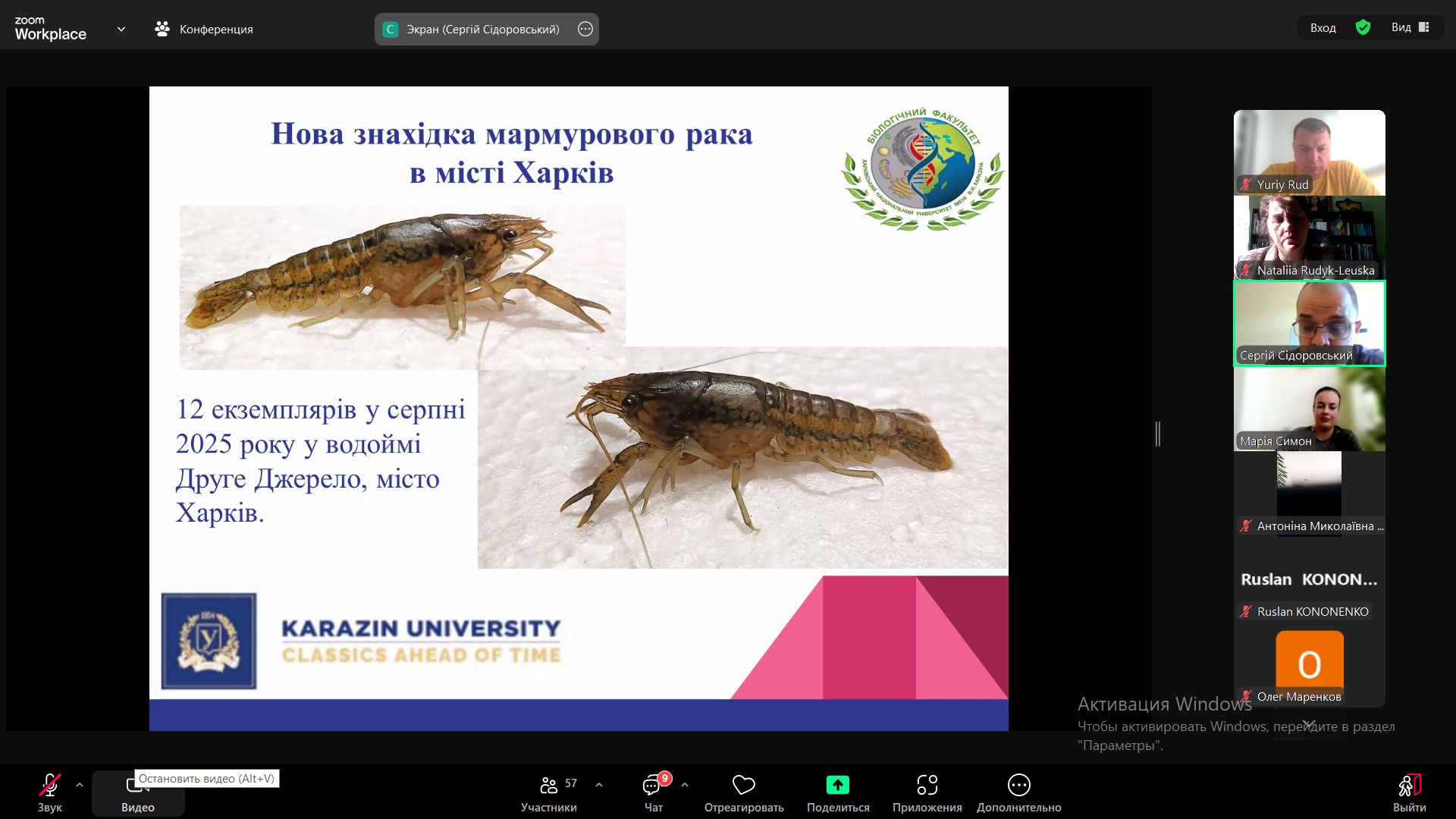Open Приложения apps icon
The image size is (1456, 819).
click(927, 786)
